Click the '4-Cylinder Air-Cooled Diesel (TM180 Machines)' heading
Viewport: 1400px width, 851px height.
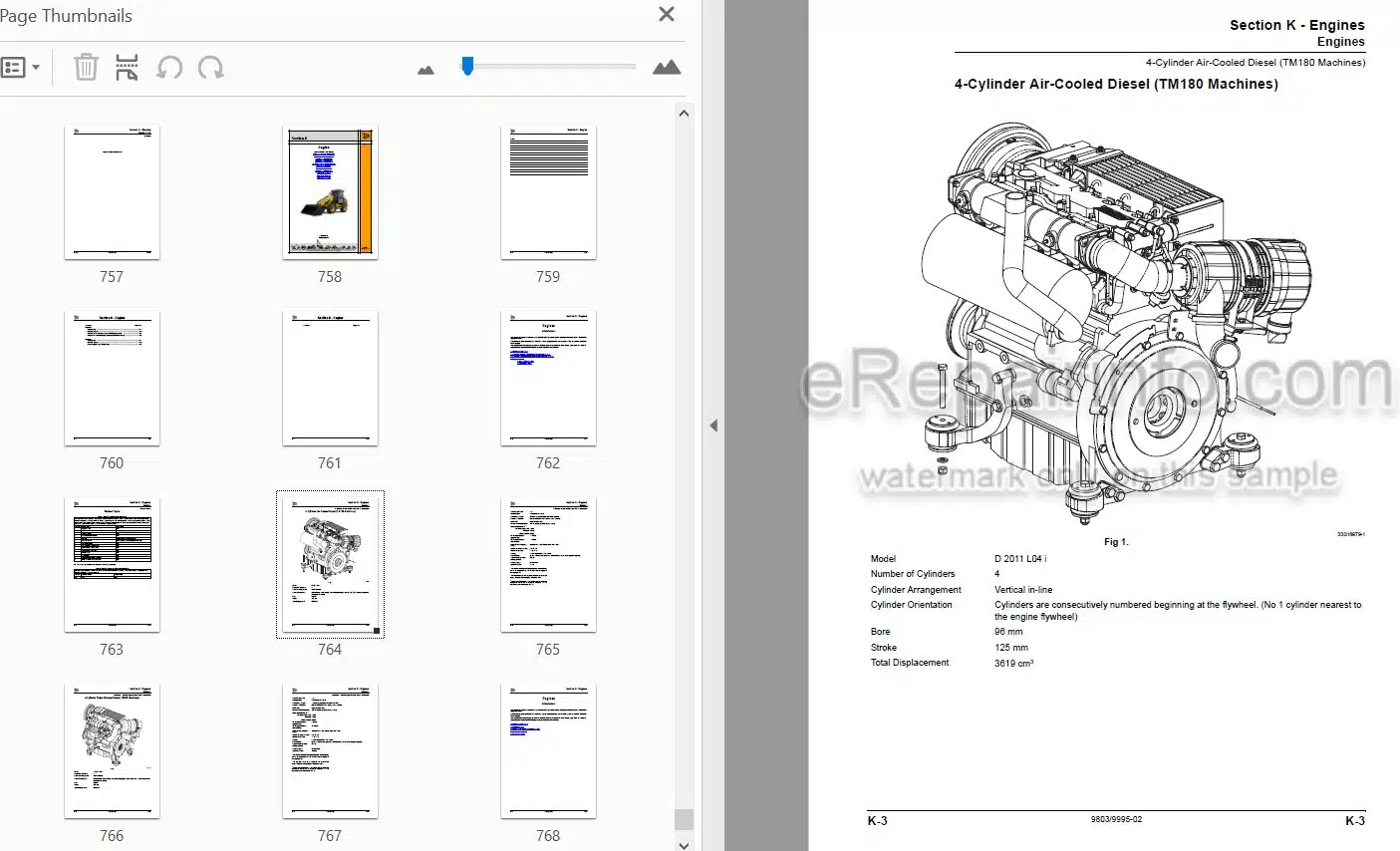[1116, 84]
